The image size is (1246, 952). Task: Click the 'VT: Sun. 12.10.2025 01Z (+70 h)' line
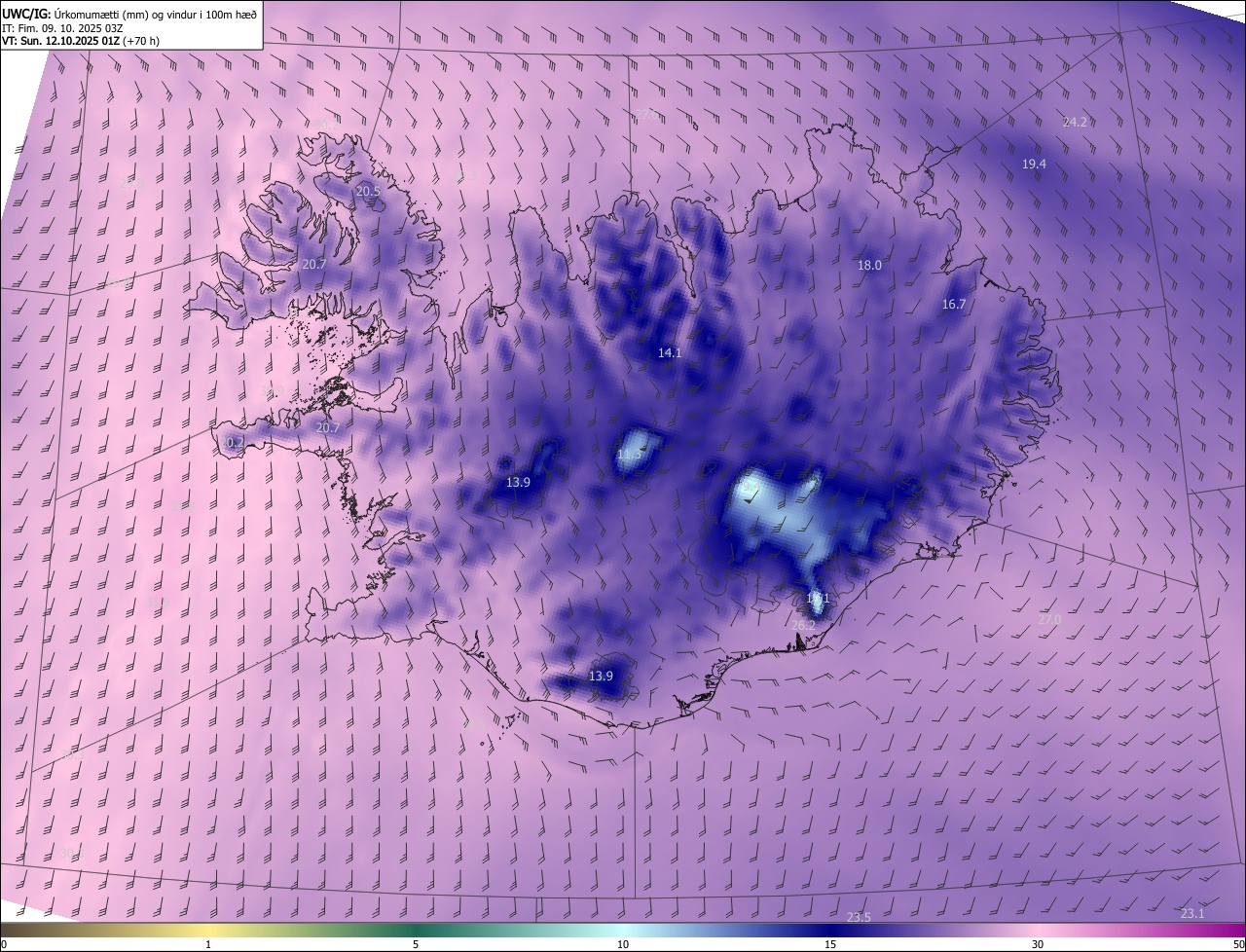(x=81, y=41)
